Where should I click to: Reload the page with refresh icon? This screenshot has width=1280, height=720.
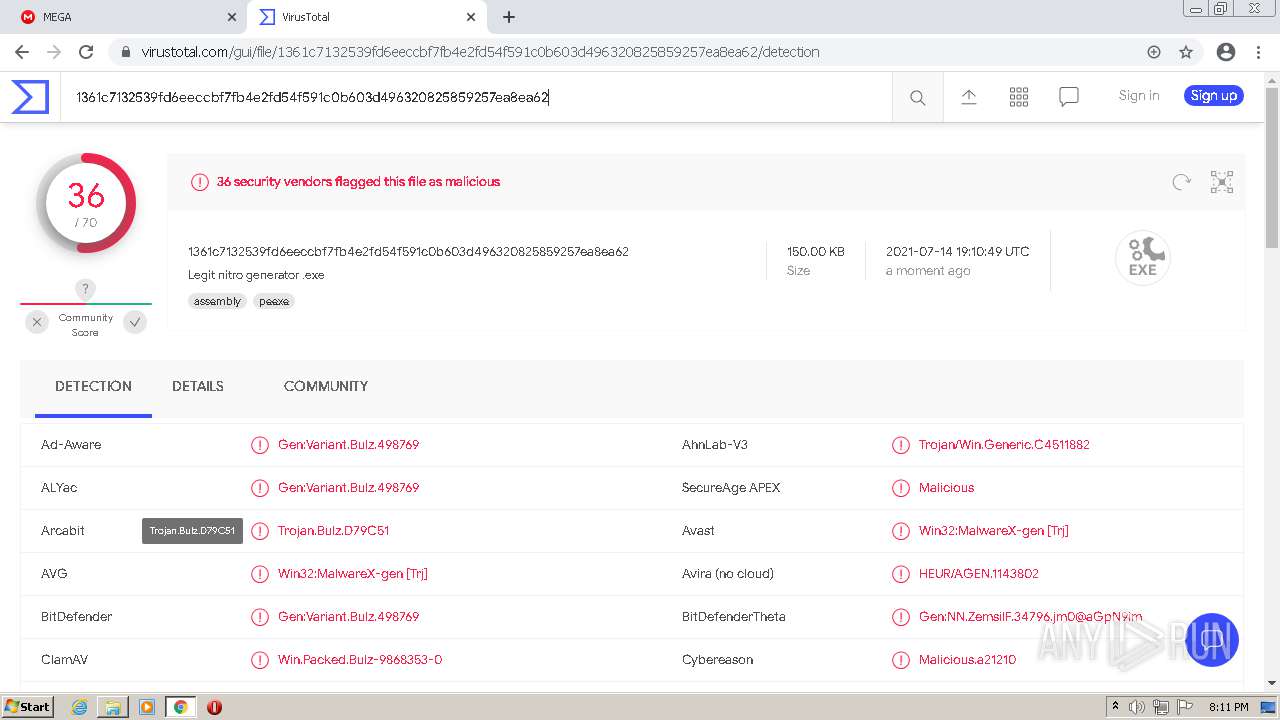pyautogui.click(x=86, y=52)
